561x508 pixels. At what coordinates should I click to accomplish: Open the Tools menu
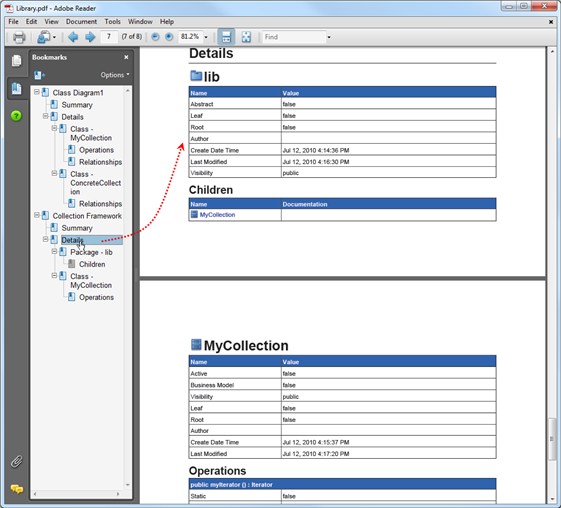click(112, 22)
